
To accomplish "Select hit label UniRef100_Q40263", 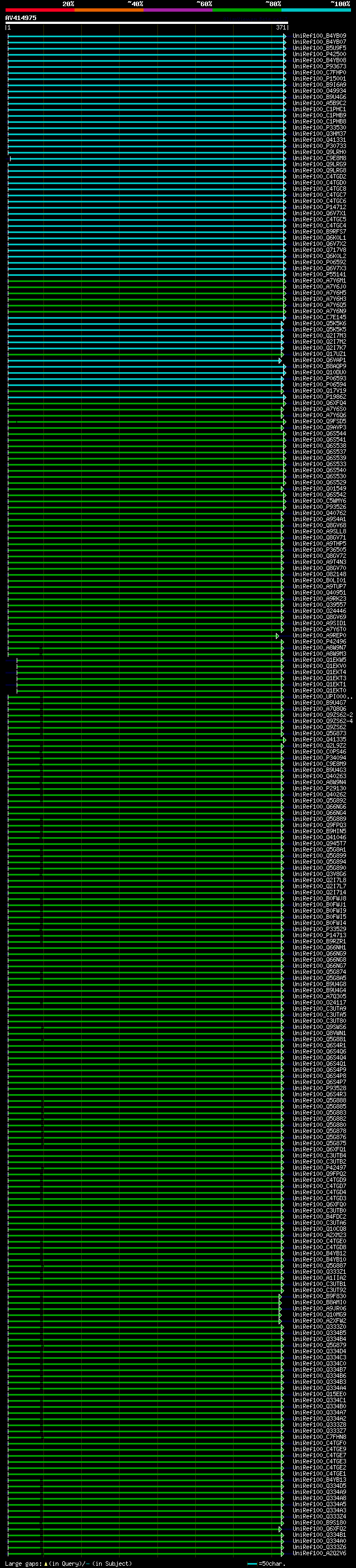I will 319,776.
